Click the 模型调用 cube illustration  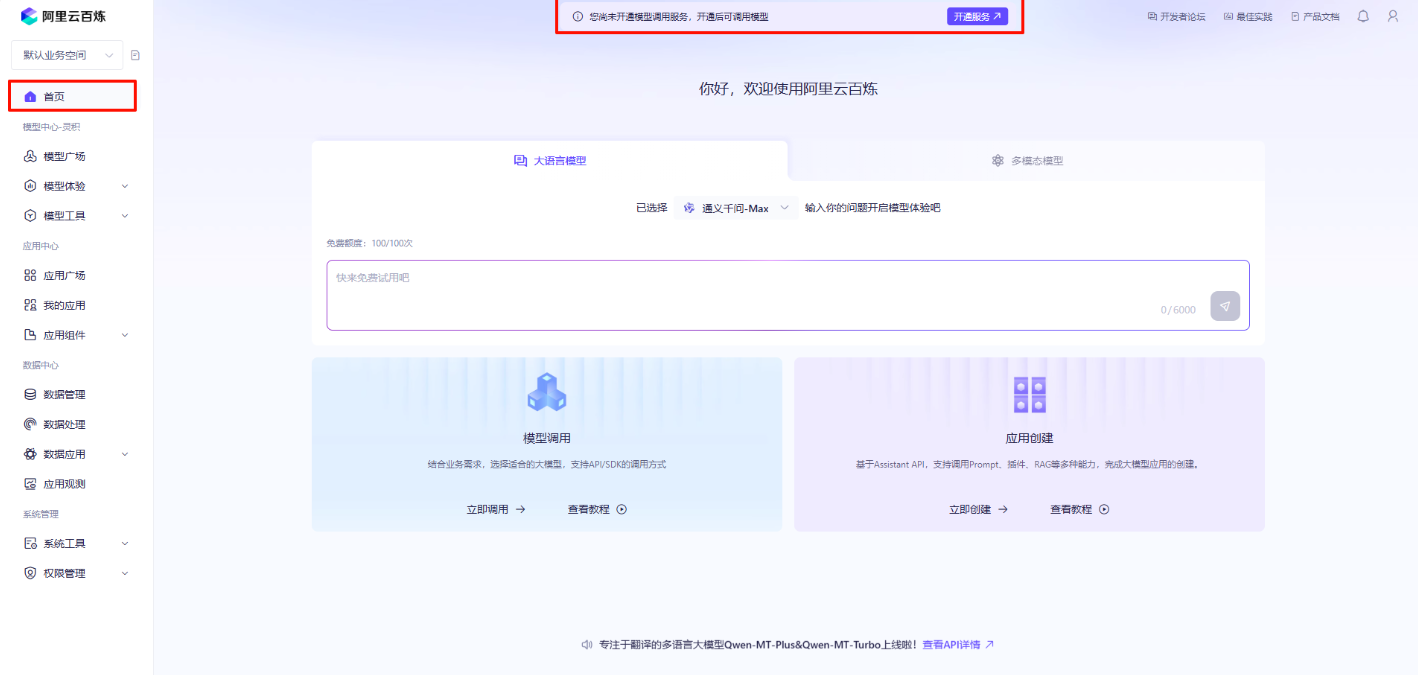[x=547, y=392]
